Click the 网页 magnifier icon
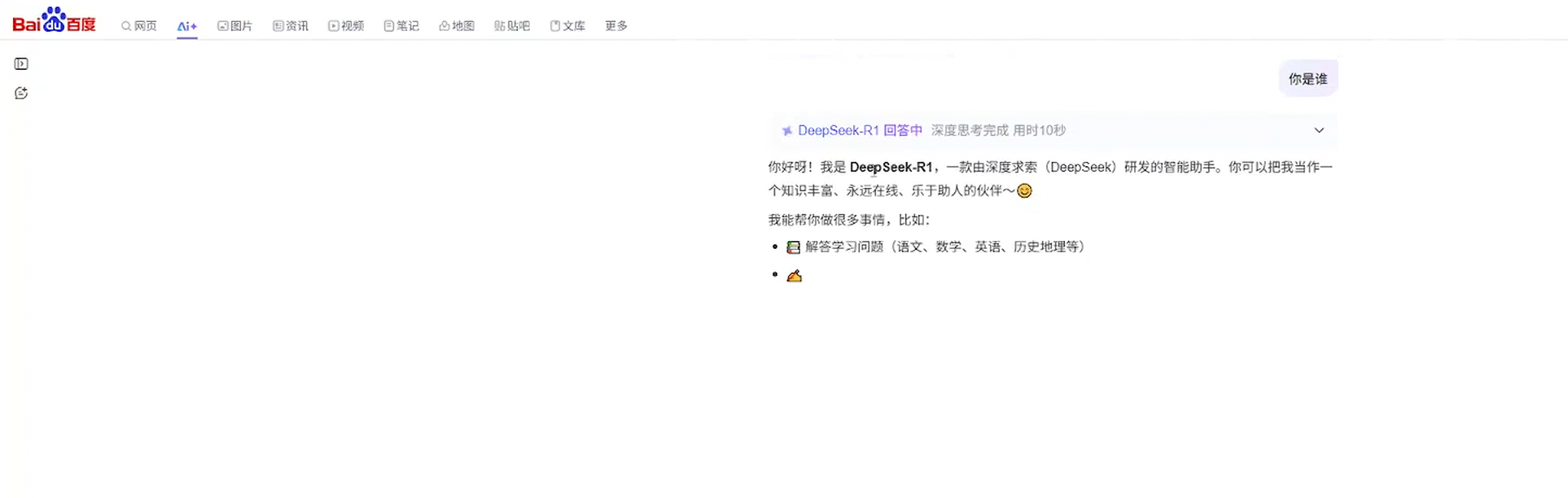The width and height of the screenshot is (1568, 498). 126,26
